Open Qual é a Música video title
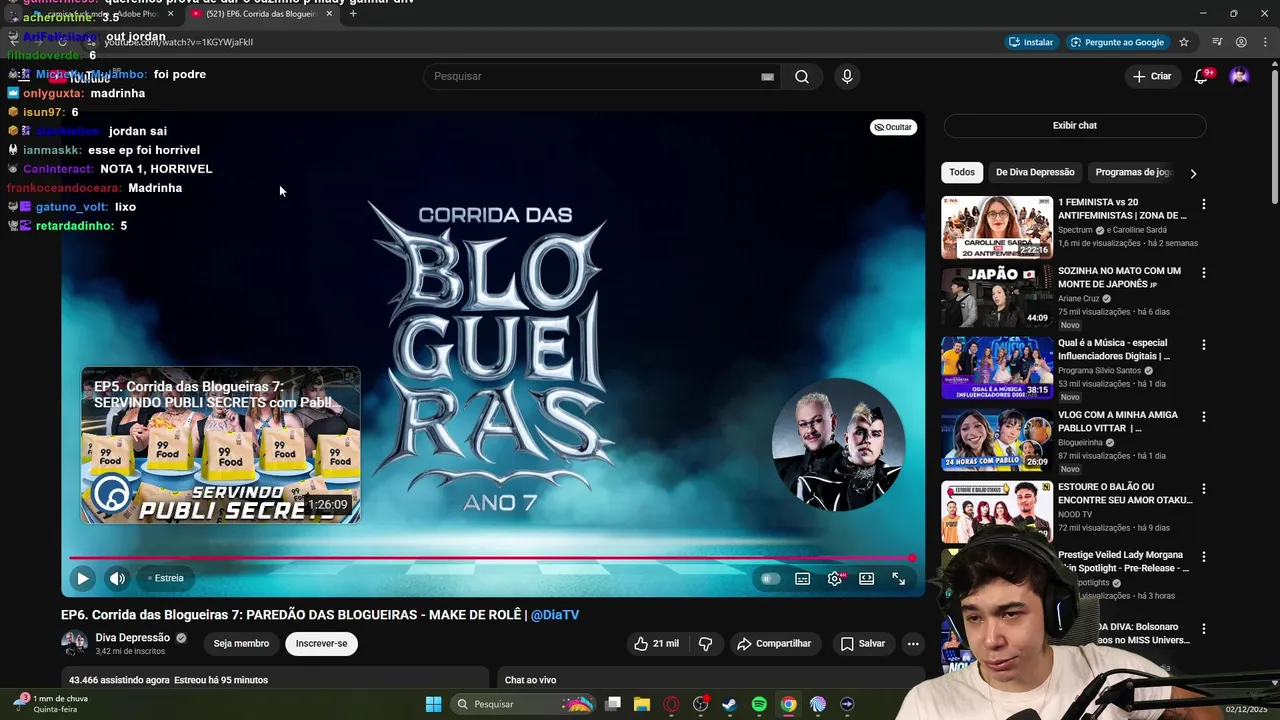Viewport: 1280px width, 720px height. click(x=1114, y=350)
